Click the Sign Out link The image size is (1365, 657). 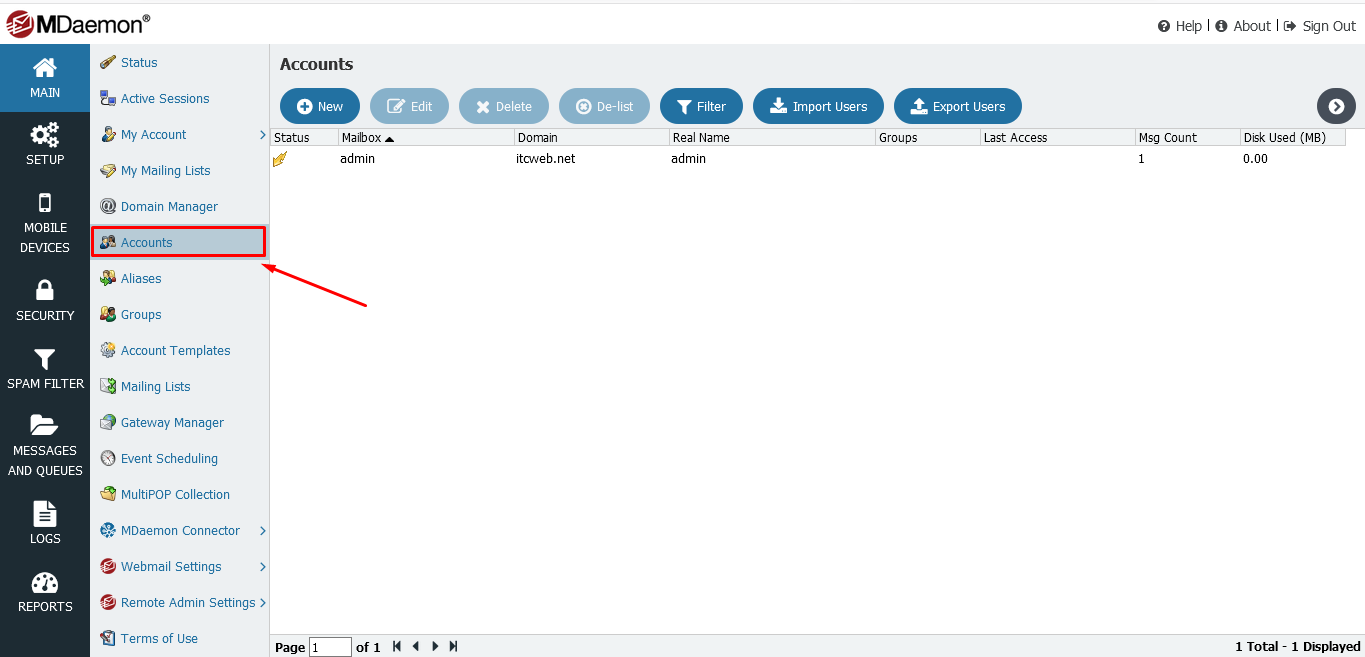pyautogui.click(x=1320, y=26)
